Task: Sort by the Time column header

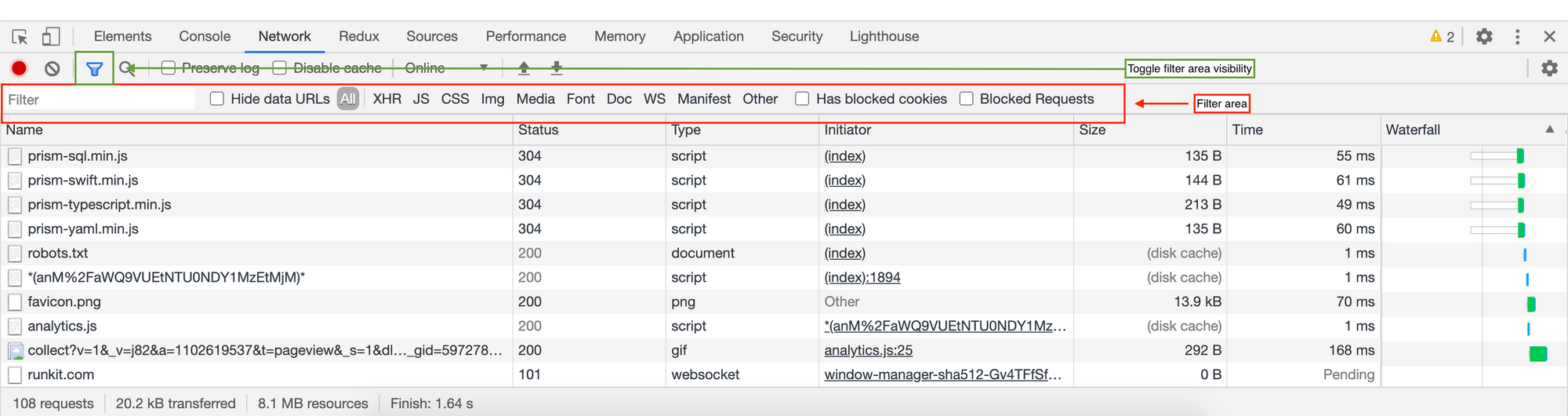Action: 1303,130
